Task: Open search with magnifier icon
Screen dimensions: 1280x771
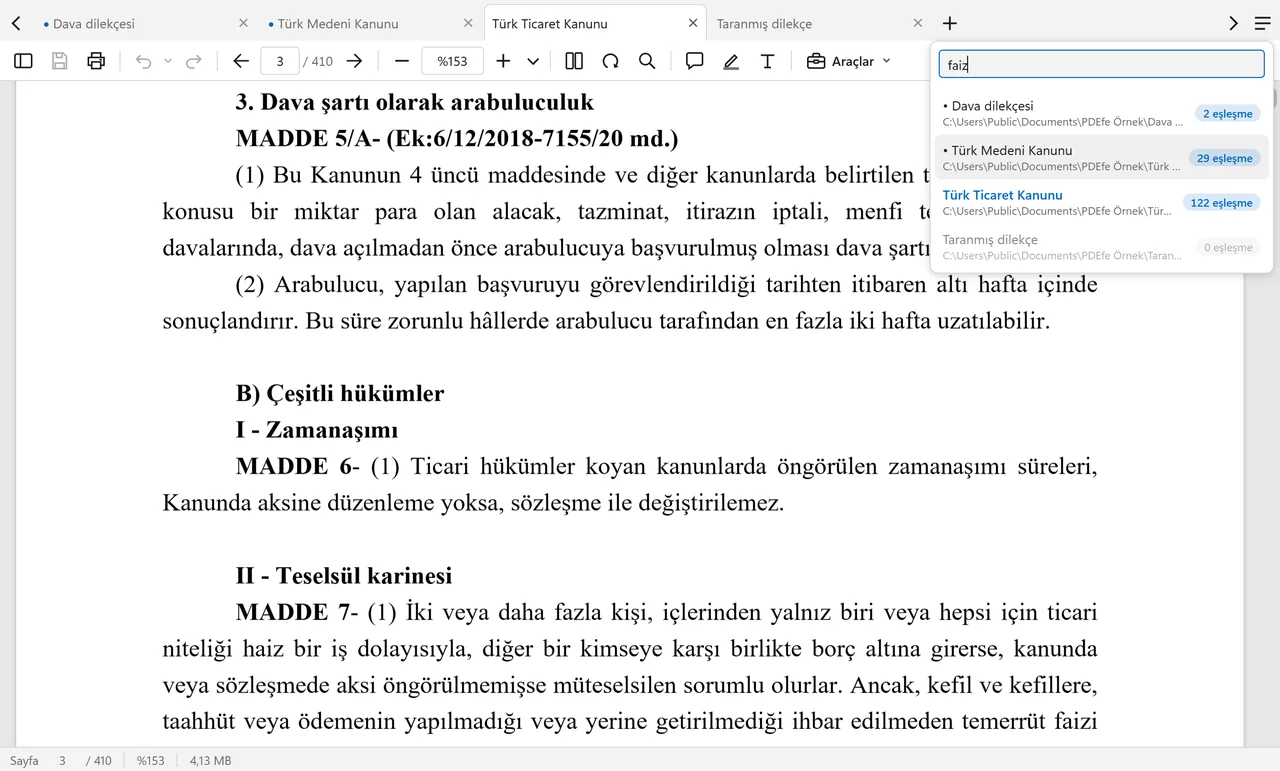Action: pyautogui.click(x=647, y=61)
